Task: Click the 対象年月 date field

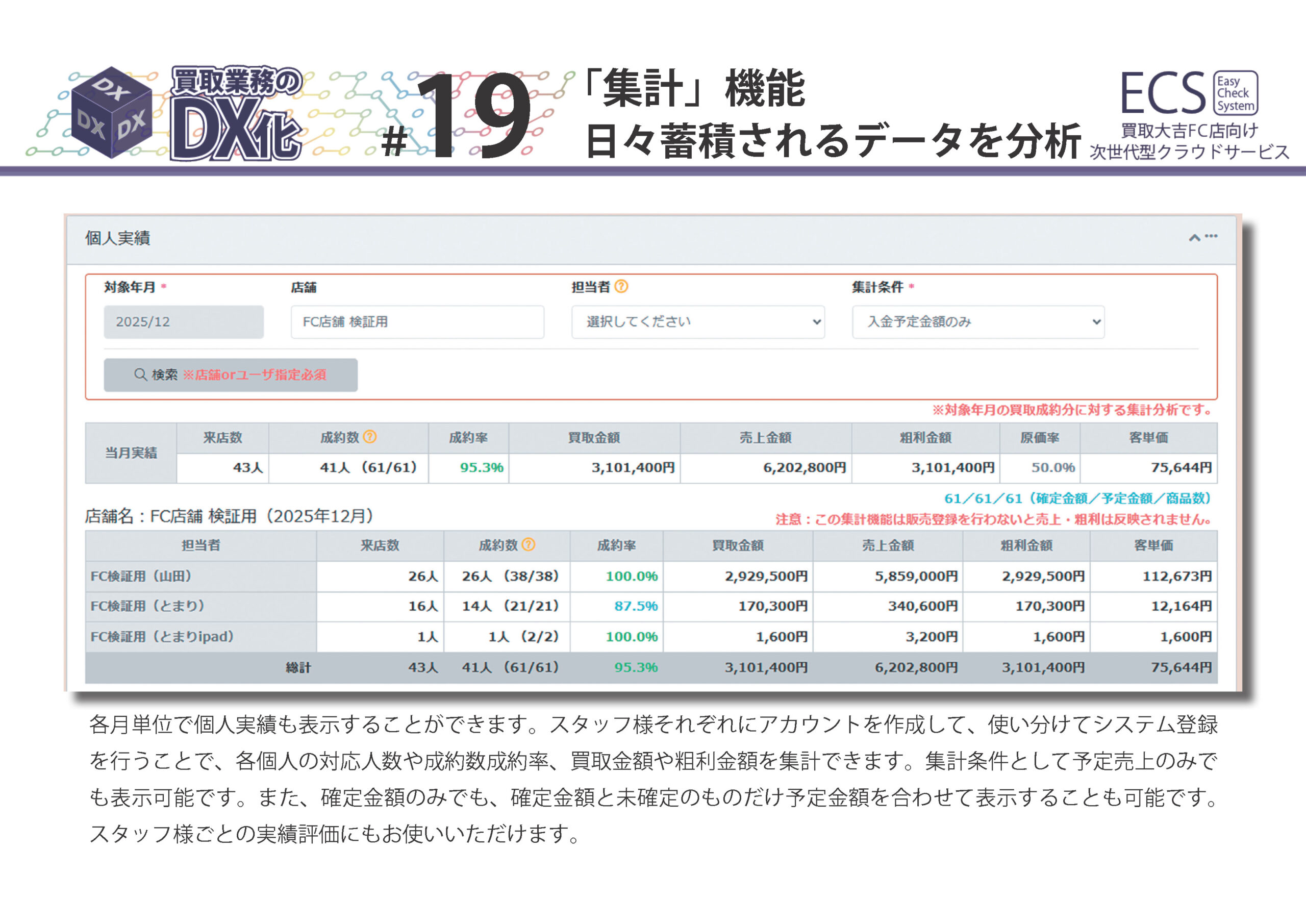Action: pos(183,322)
